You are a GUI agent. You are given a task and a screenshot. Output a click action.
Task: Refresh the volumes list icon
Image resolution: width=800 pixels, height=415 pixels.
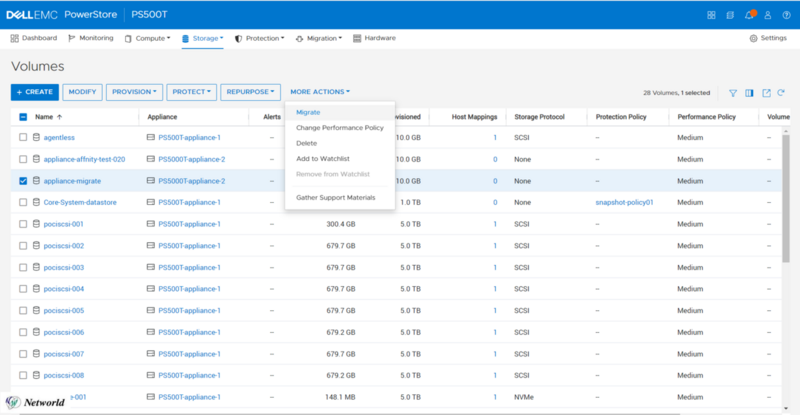(x=781, y=92)
